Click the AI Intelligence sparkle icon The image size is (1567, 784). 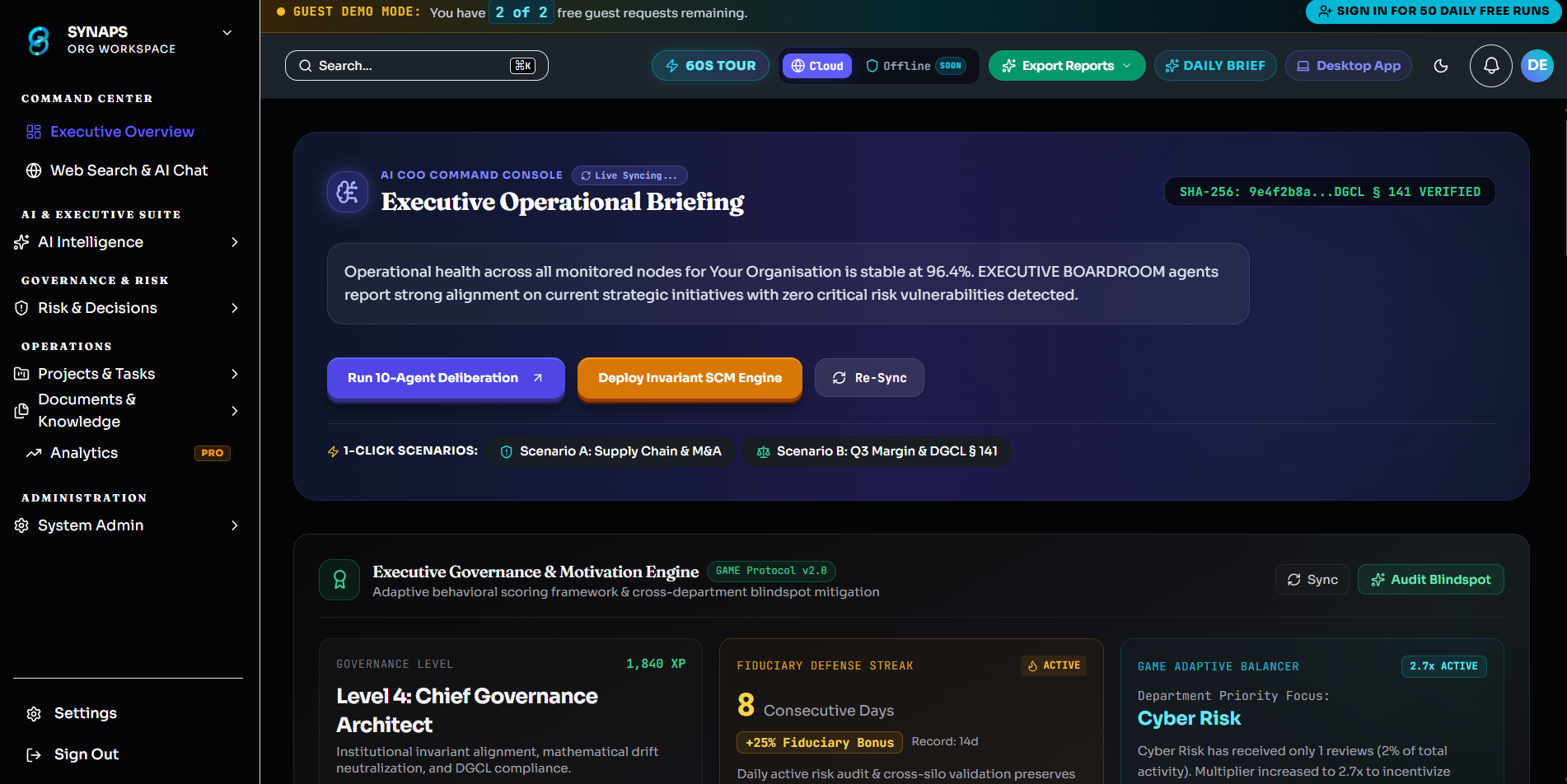pos(21,242)
